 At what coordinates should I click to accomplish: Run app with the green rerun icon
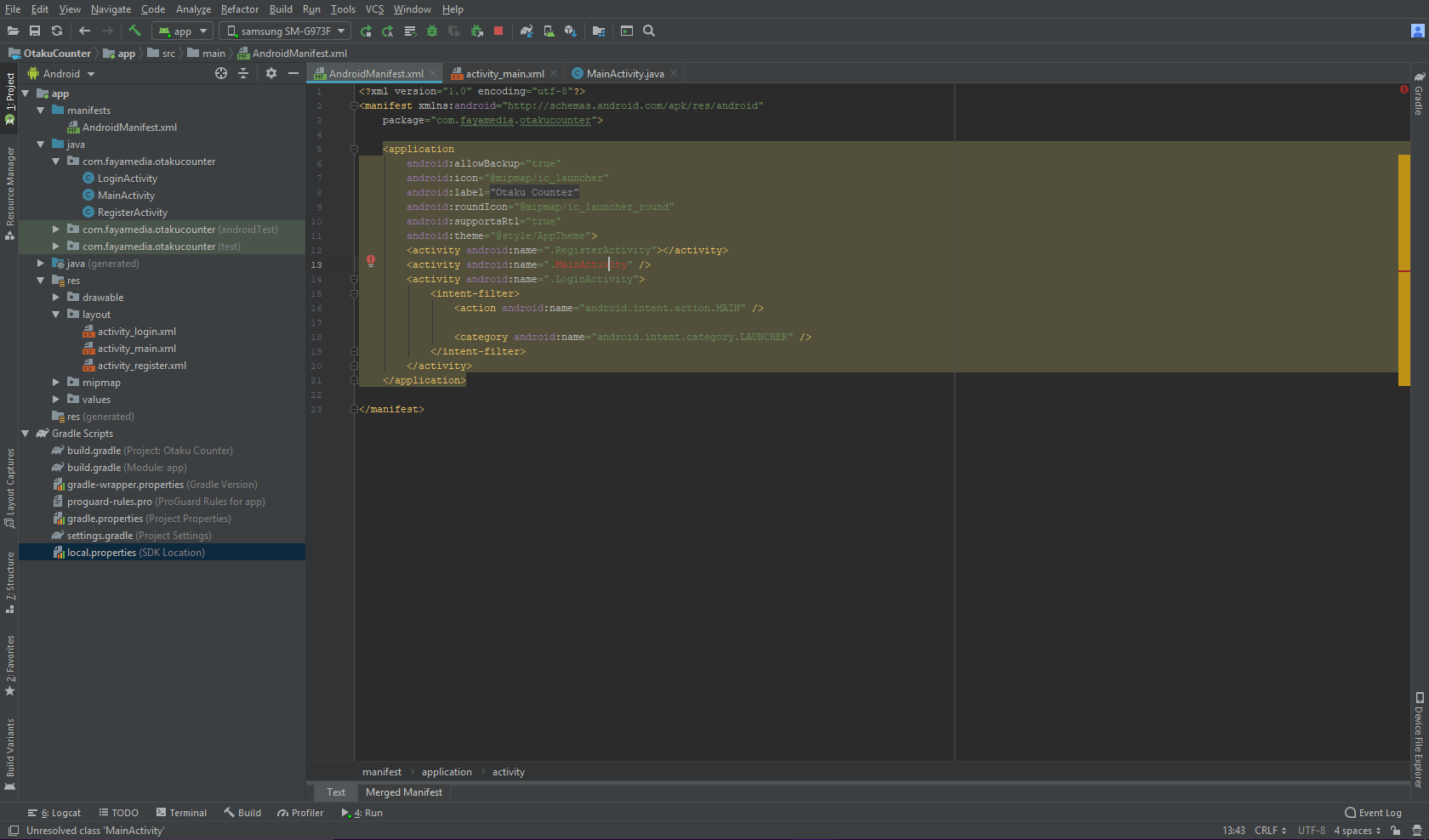[x=366, y=31]
